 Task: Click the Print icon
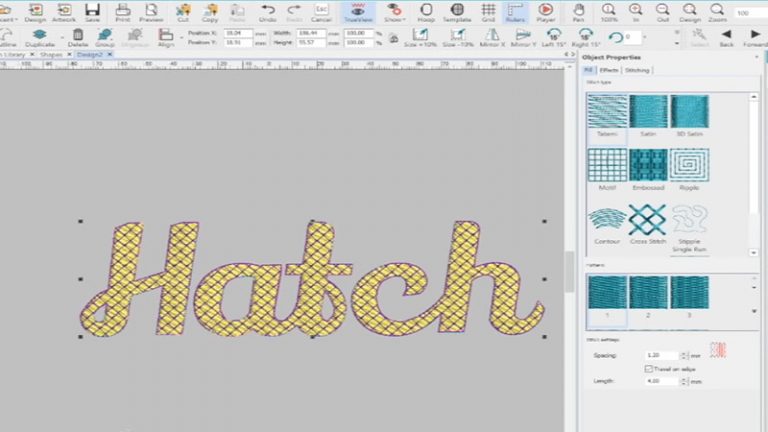(x=123, y=13)
